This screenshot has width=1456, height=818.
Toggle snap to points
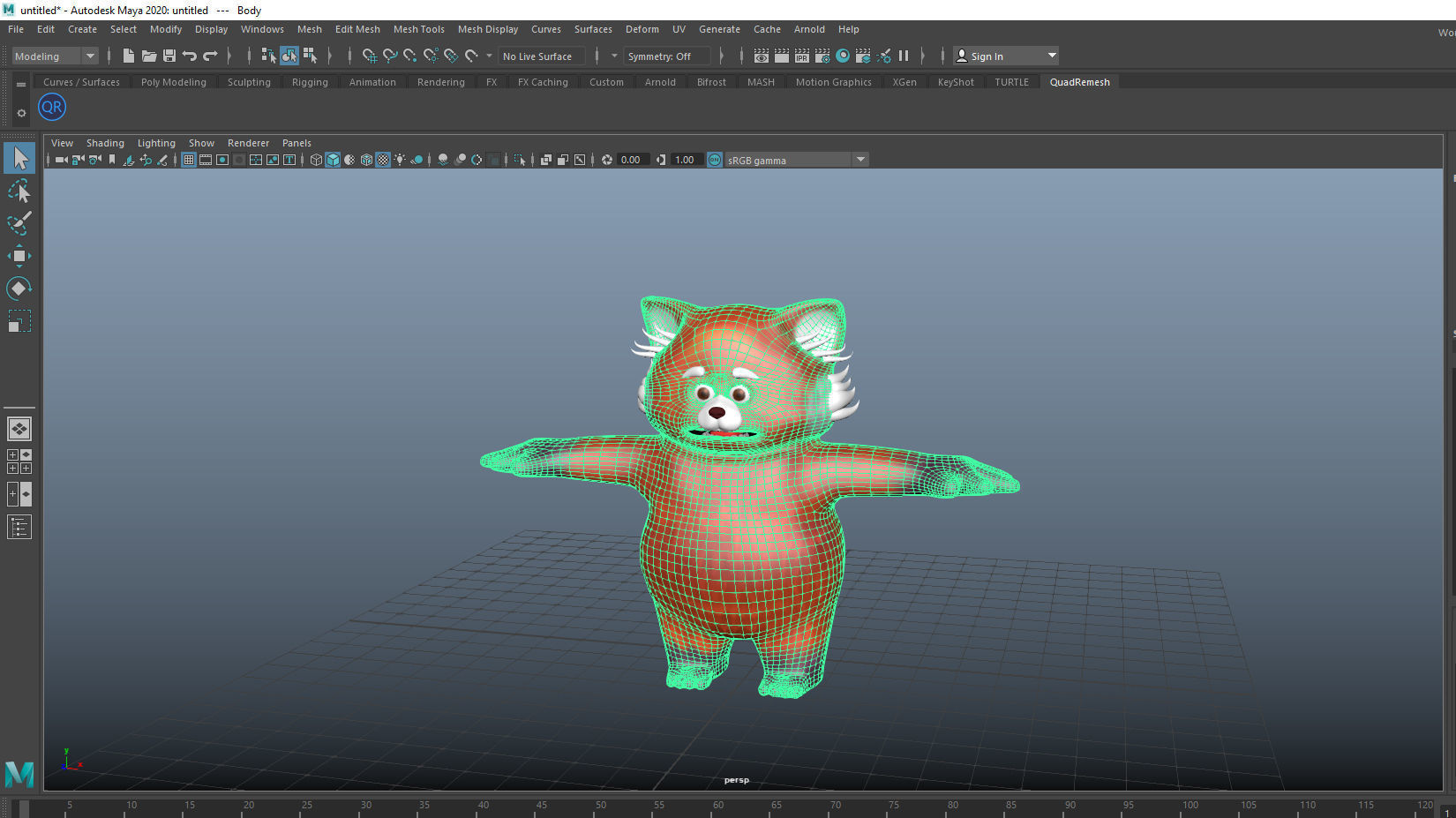tap(409, 56)
